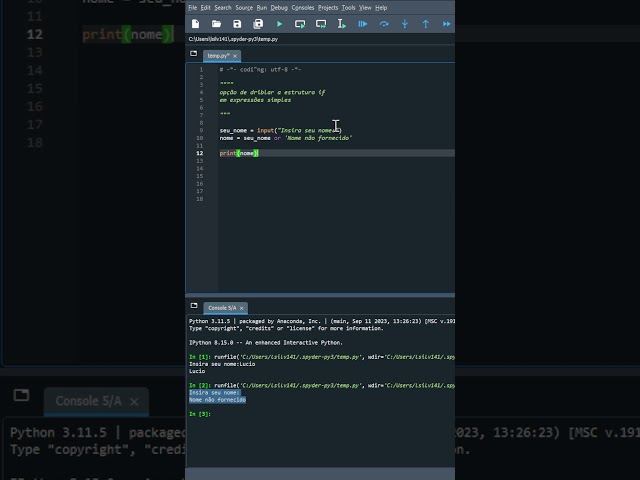The width and height of the screenshot is (640, 480).
Task: Close the Console 5/A tab
Action: [x=242, y=308]
